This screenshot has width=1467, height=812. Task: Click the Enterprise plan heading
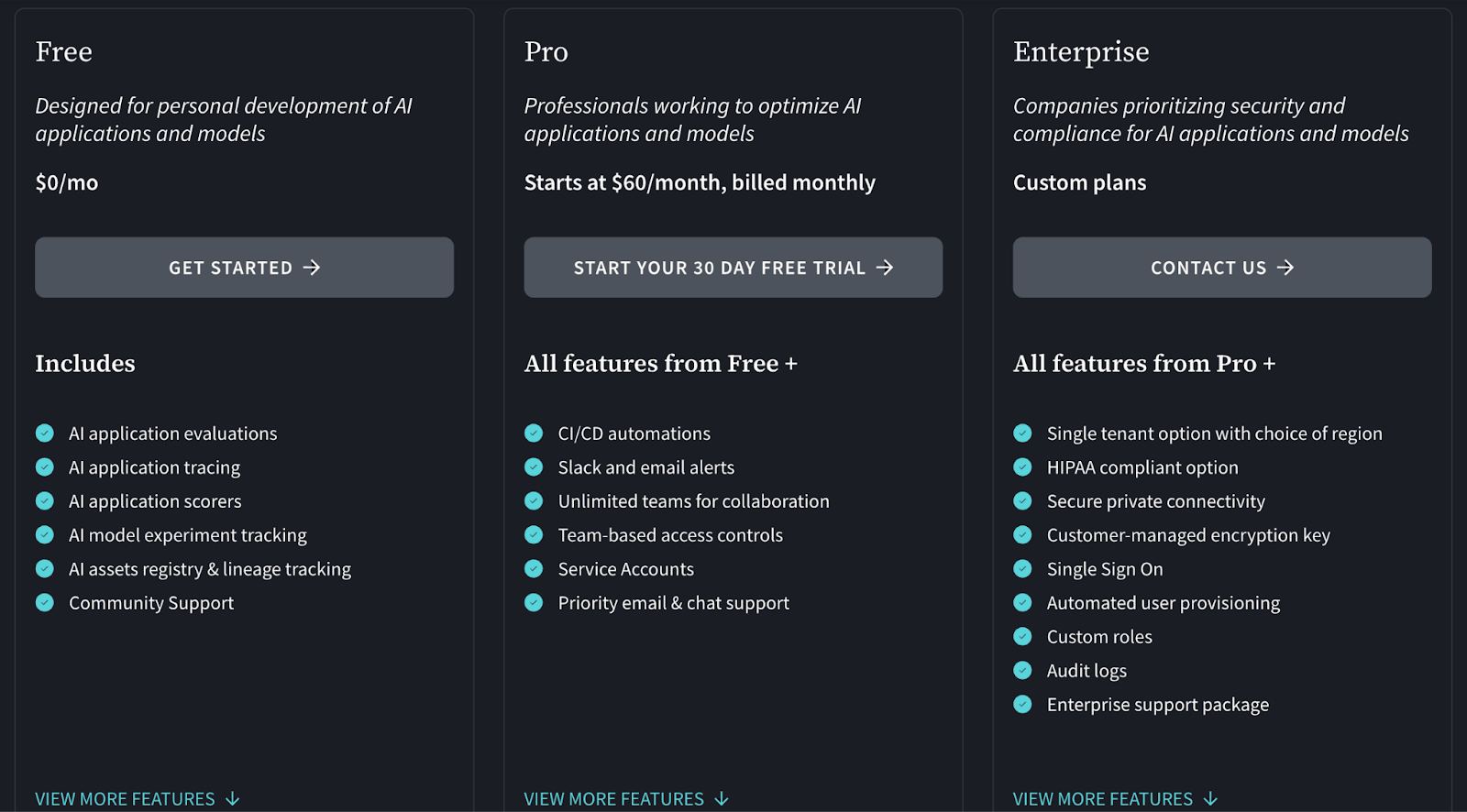pyautogui.click(x=1081, y=52)
